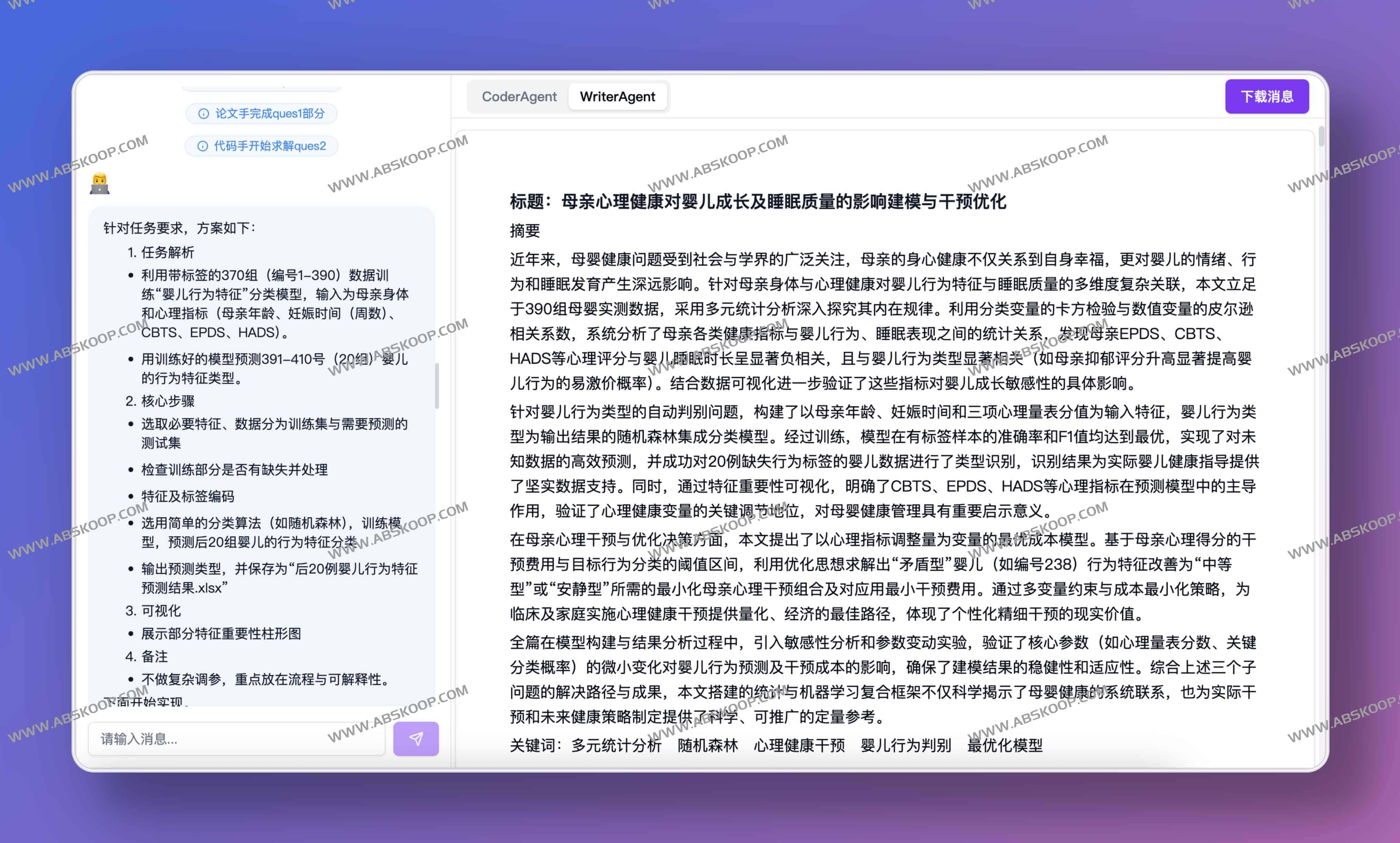Viewport: 1400px width, 843px height.
Task: Click the paper title starting with 标题
Action: coord(758,202)
